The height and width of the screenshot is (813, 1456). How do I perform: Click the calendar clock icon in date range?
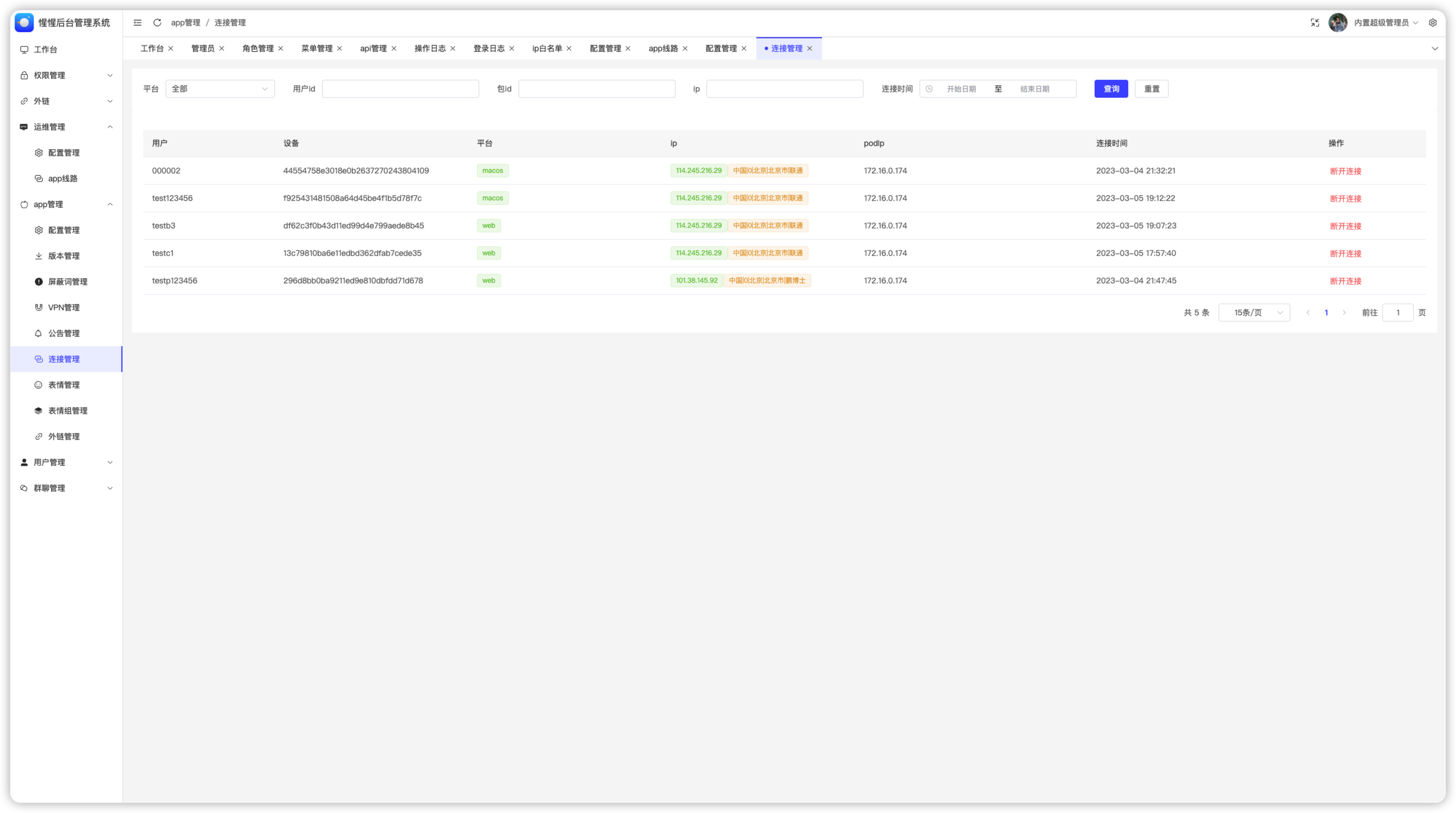click(x=929, y=89)
